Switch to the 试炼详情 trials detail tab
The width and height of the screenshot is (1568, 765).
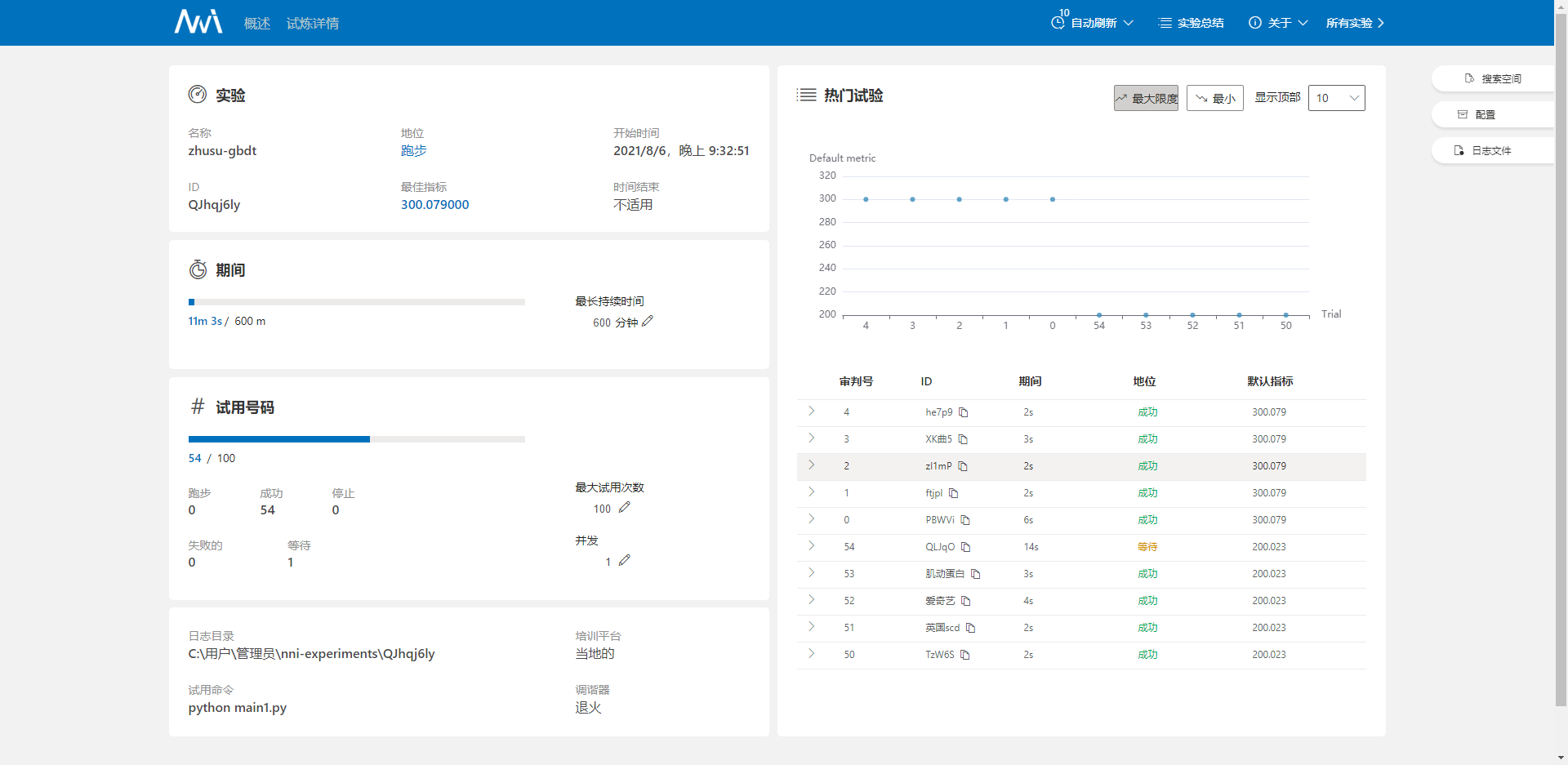313,24
